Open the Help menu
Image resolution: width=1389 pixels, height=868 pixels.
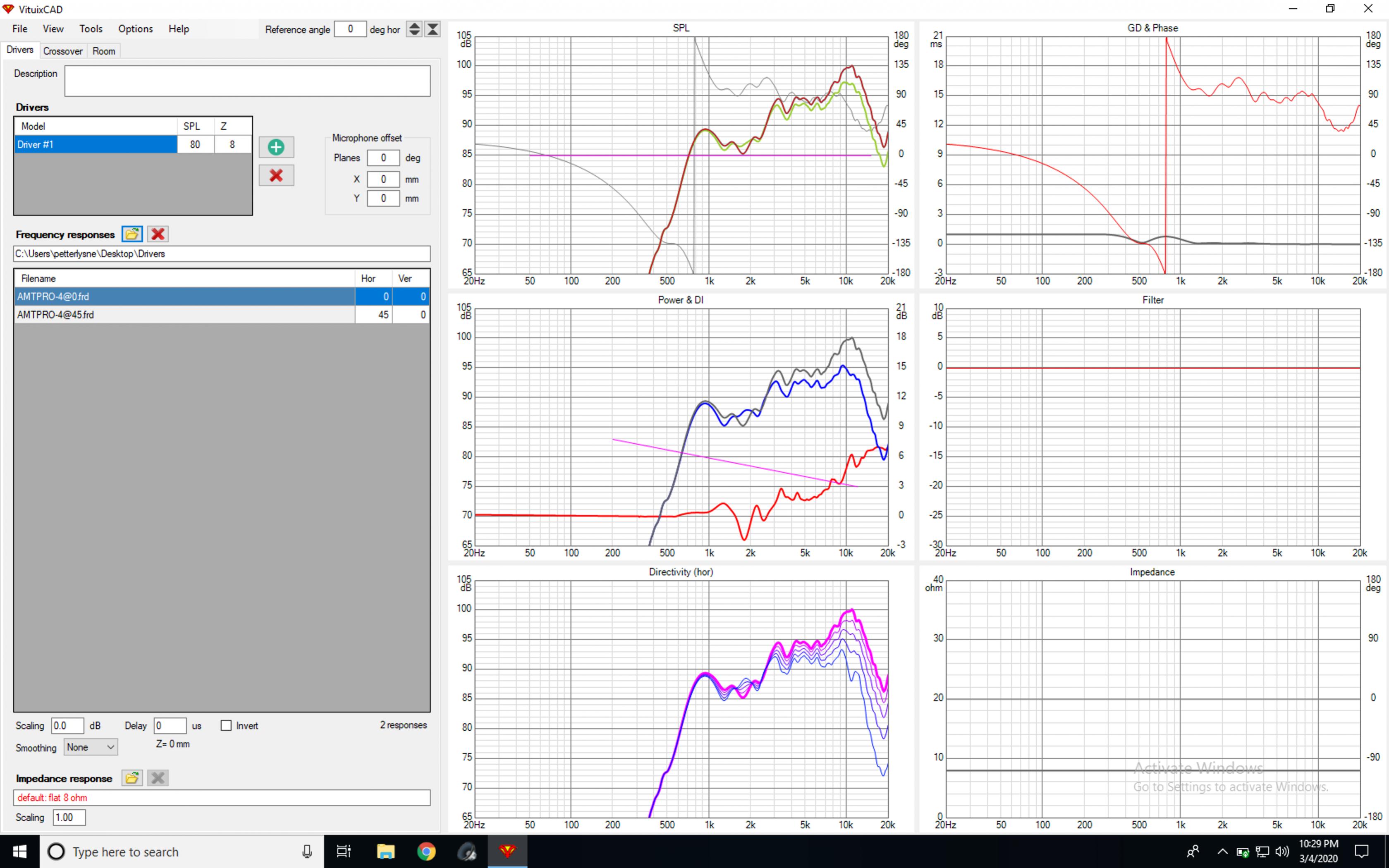click(179, 29)
